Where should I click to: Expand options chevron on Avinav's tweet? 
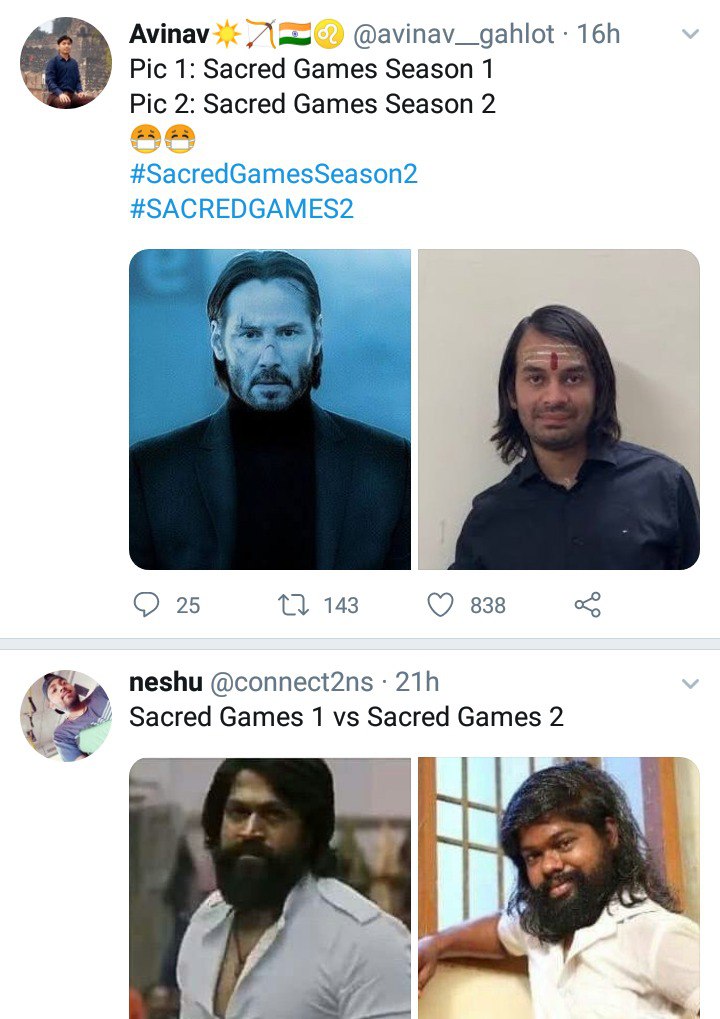point(690,34)
